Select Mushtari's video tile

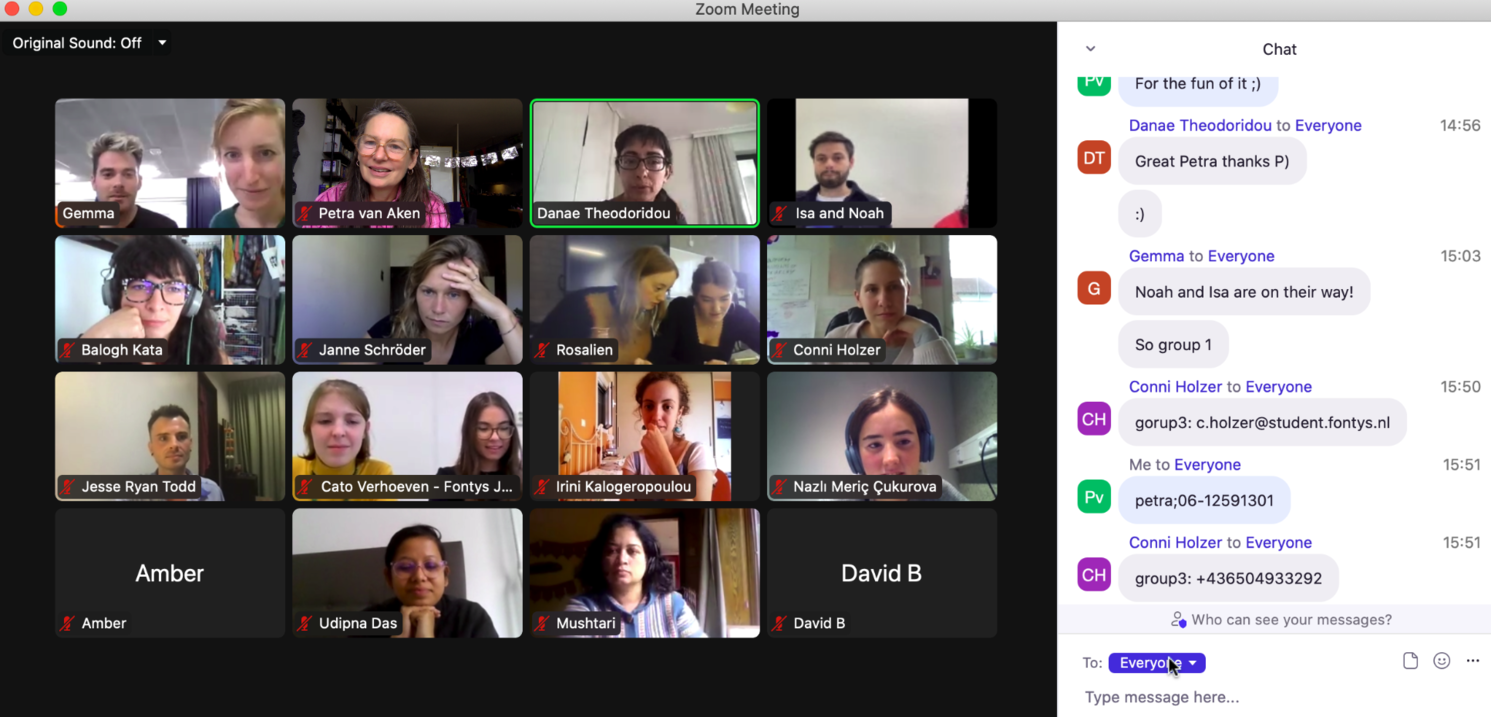click(x=645, y=573)
